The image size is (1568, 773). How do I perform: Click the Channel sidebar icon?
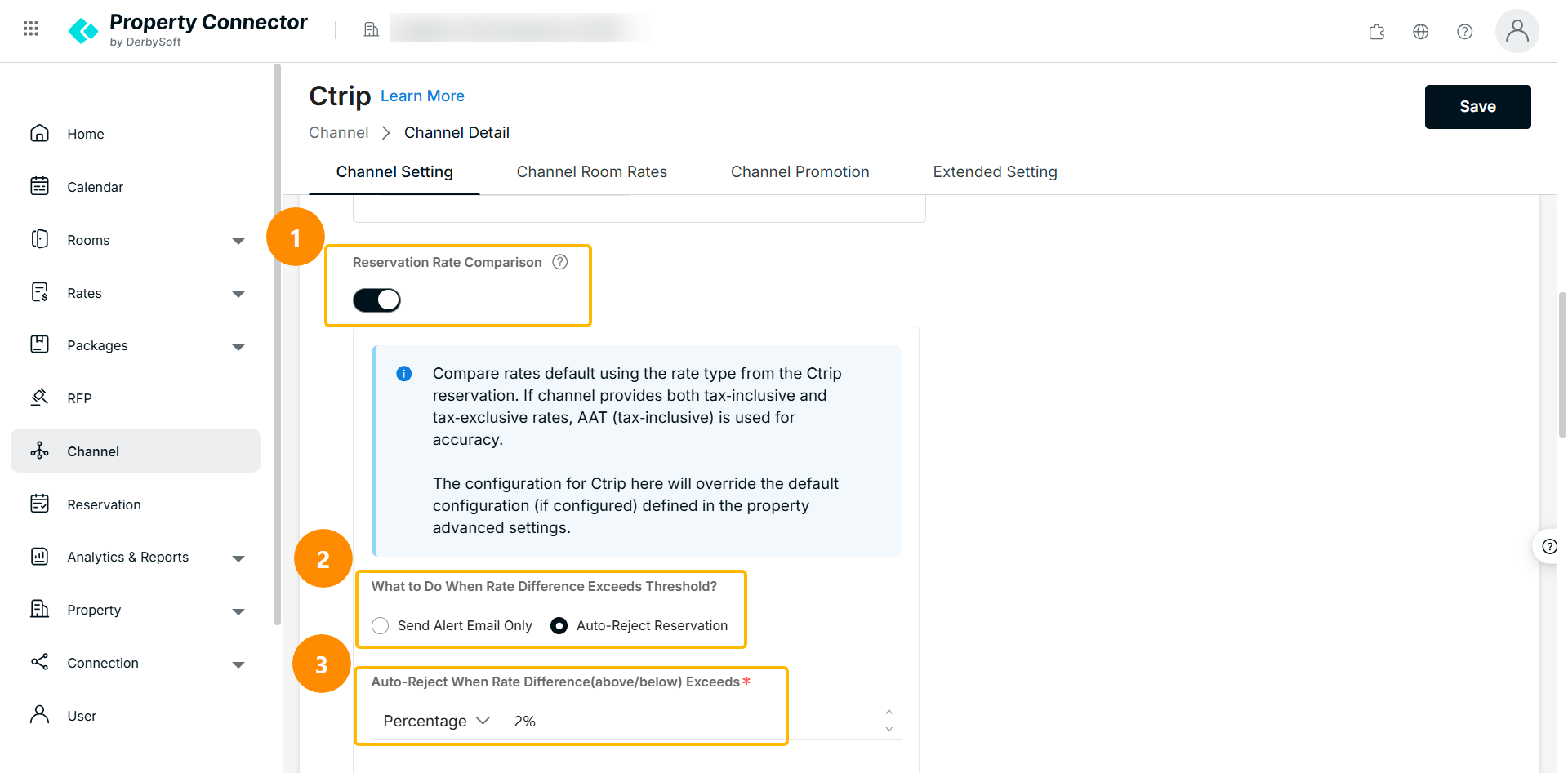[x=39, y=451]
